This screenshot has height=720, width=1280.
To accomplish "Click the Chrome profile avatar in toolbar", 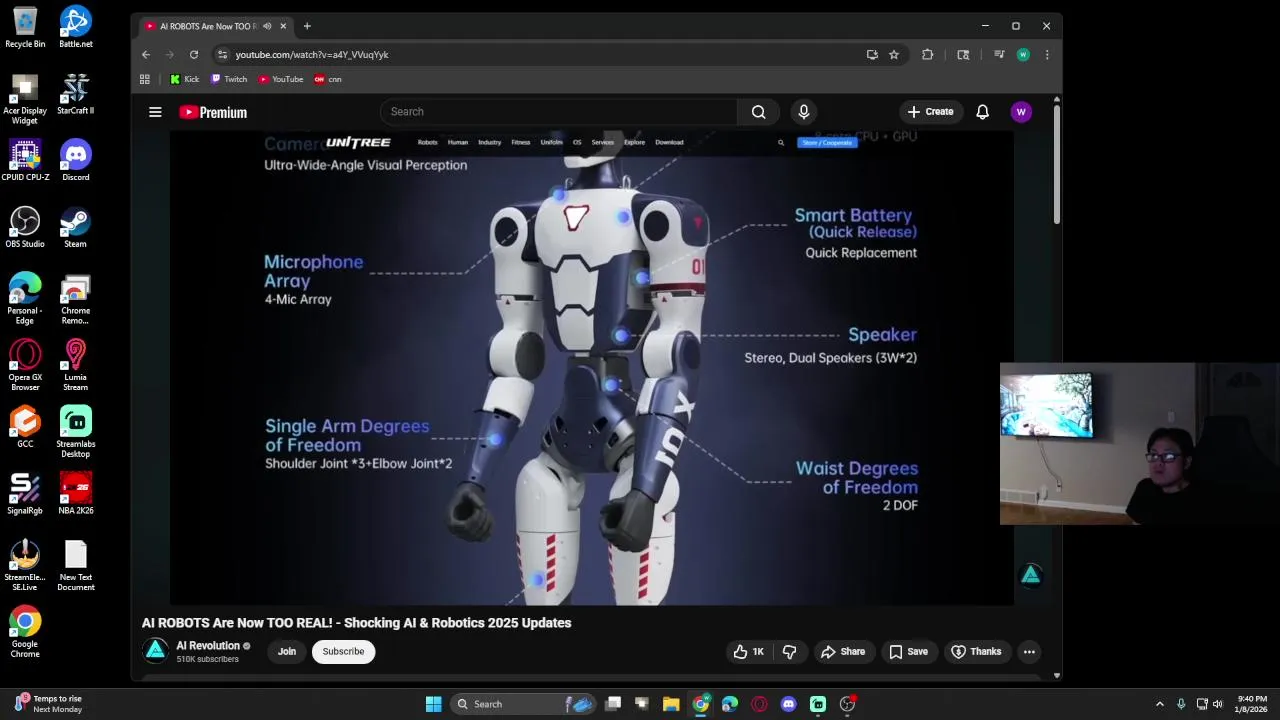I will (x=1023, y=55).
